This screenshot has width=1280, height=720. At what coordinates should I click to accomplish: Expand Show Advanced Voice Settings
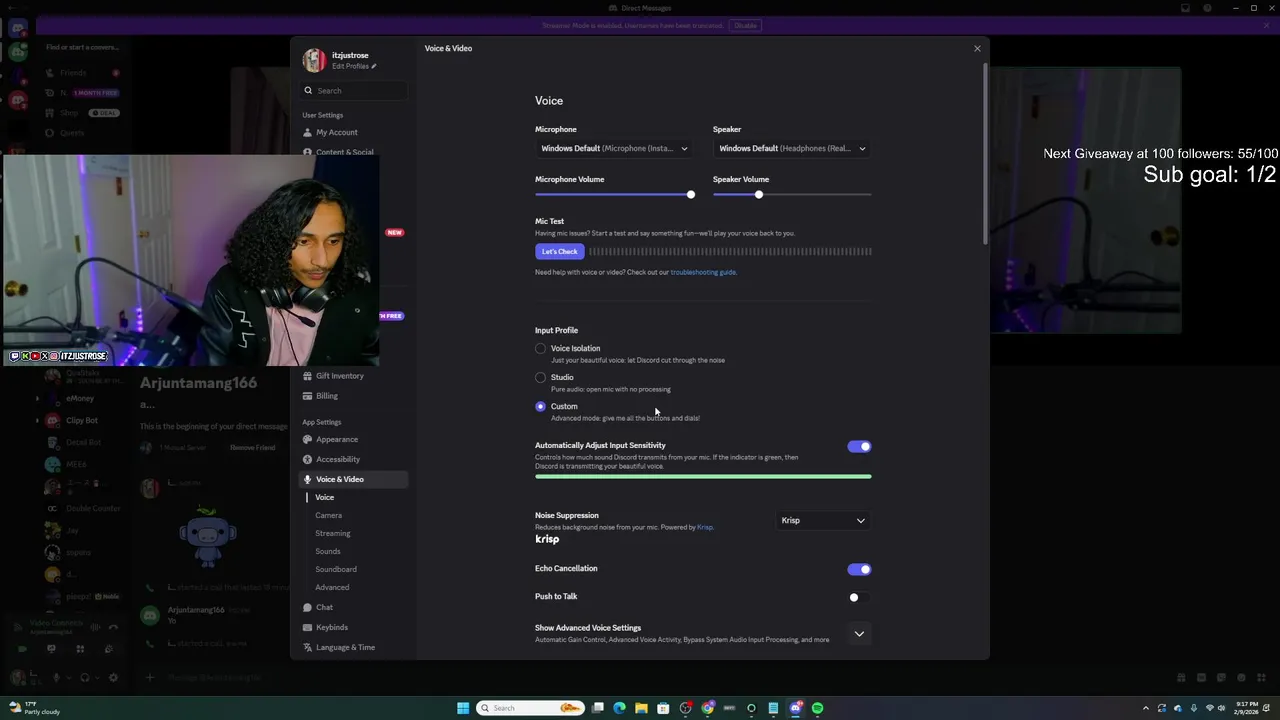[859, 633]
